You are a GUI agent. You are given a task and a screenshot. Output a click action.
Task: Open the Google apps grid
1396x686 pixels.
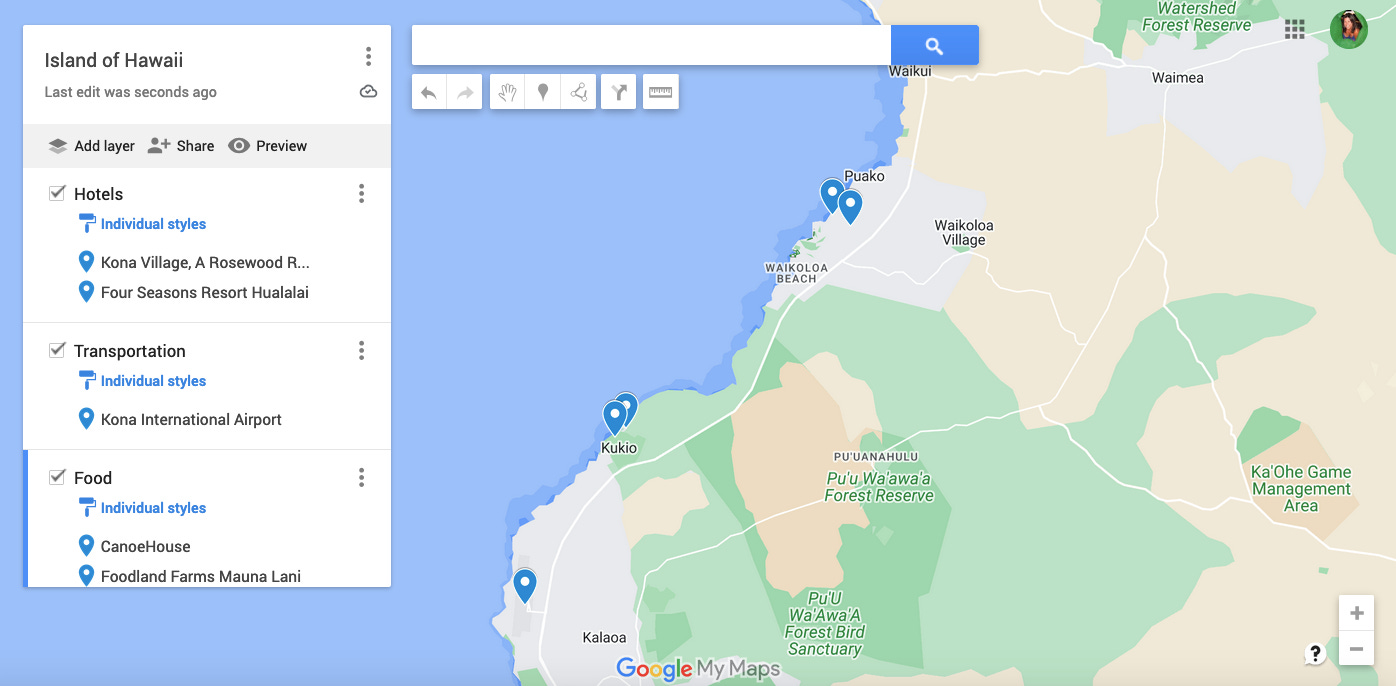click(1295, 29)
